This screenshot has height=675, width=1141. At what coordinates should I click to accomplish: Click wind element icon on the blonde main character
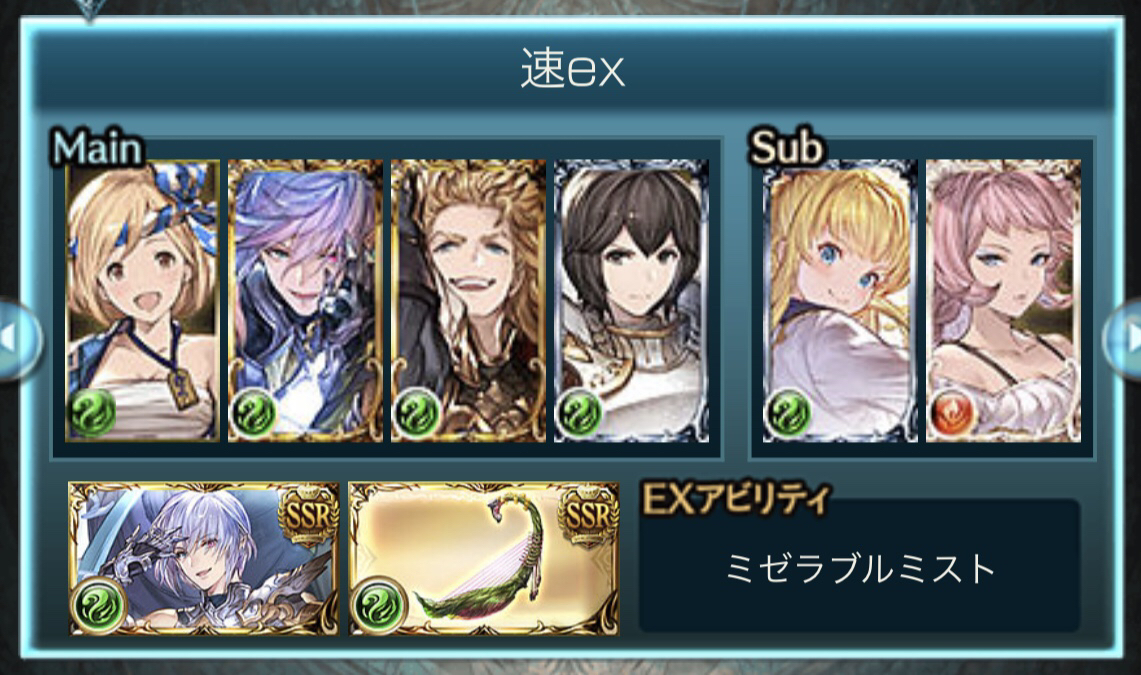(92, 412)
